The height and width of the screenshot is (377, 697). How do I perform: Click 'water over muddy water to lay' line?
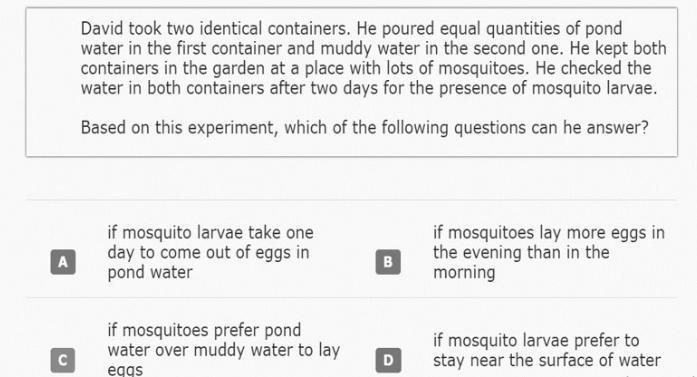tap(224, 350)
